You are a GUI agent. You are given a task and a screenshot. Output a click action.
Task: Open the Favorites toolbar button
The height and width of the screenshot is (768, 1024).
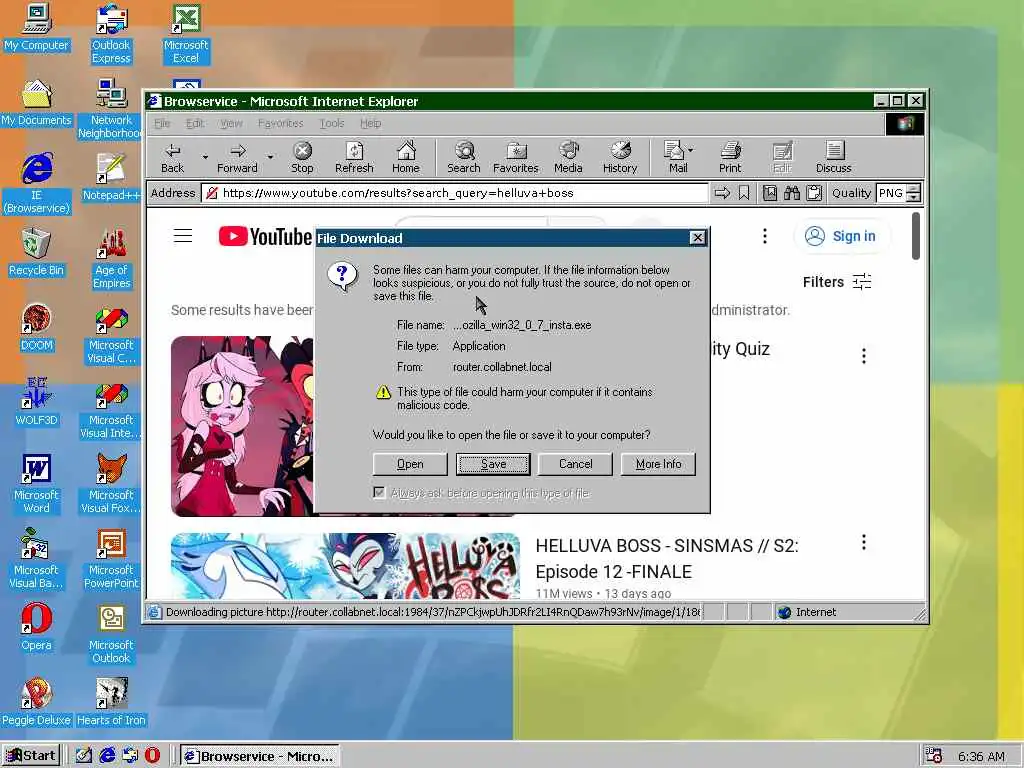coord(515,157)
